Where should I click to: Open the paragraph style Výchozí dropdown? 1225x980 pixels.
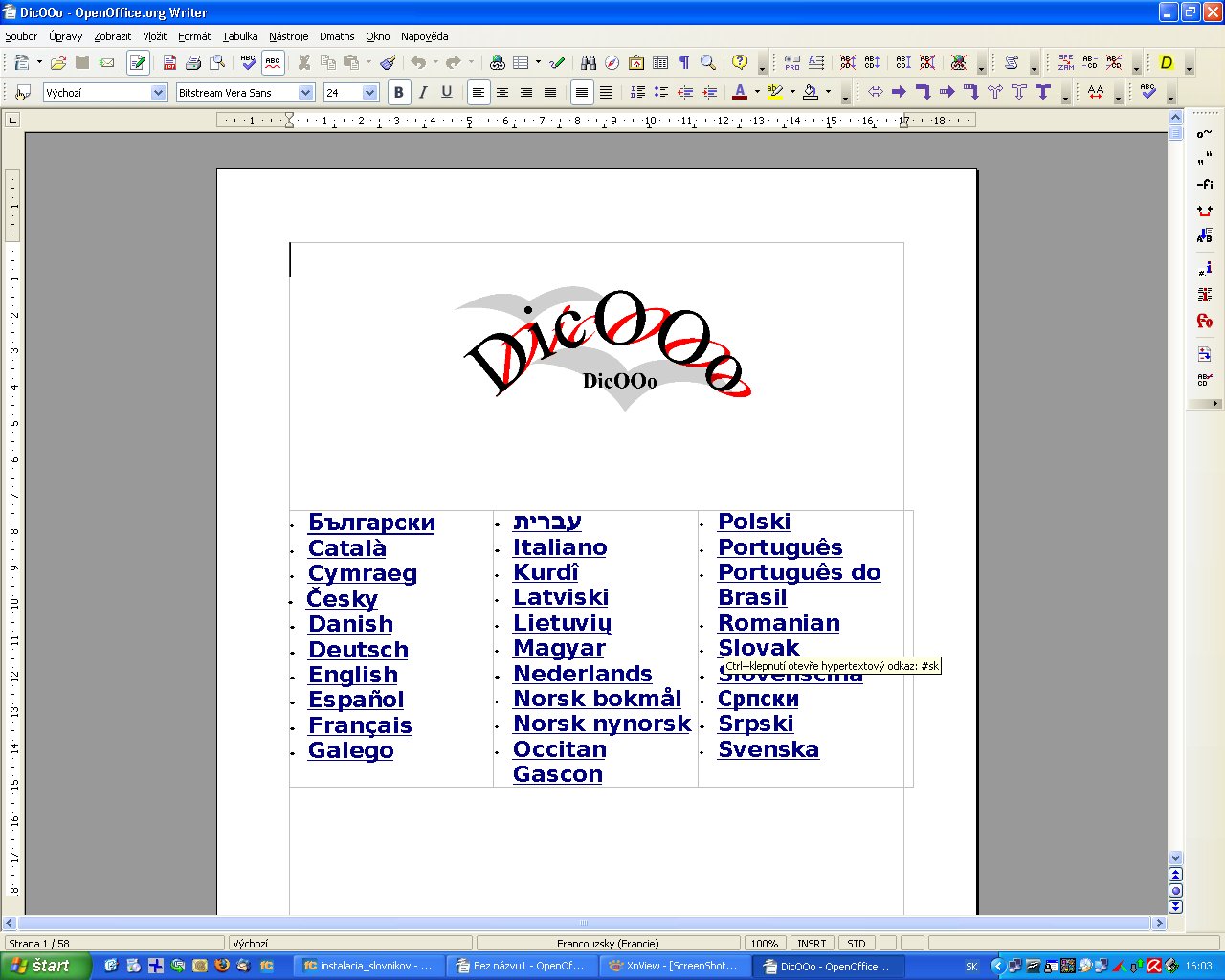pos(159,92)
